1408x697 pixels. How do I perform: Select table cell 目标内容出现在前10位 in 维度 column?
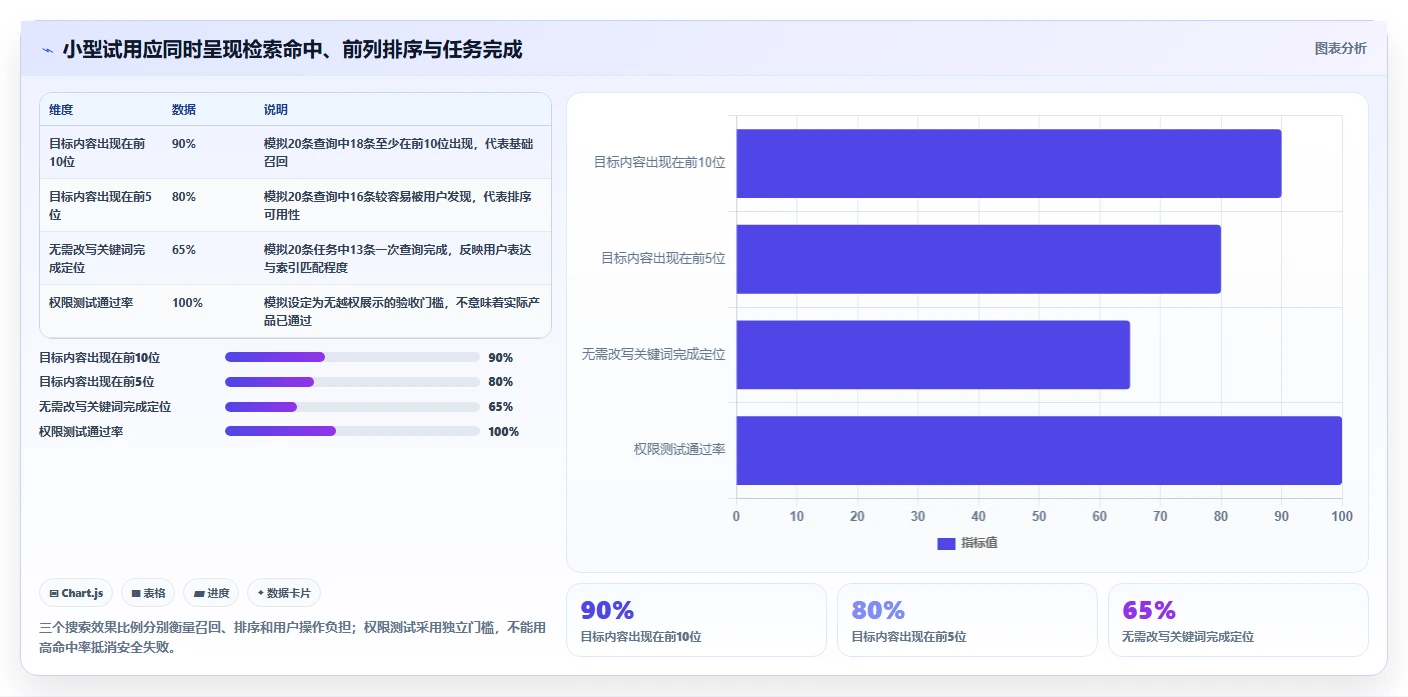(97, 152)
